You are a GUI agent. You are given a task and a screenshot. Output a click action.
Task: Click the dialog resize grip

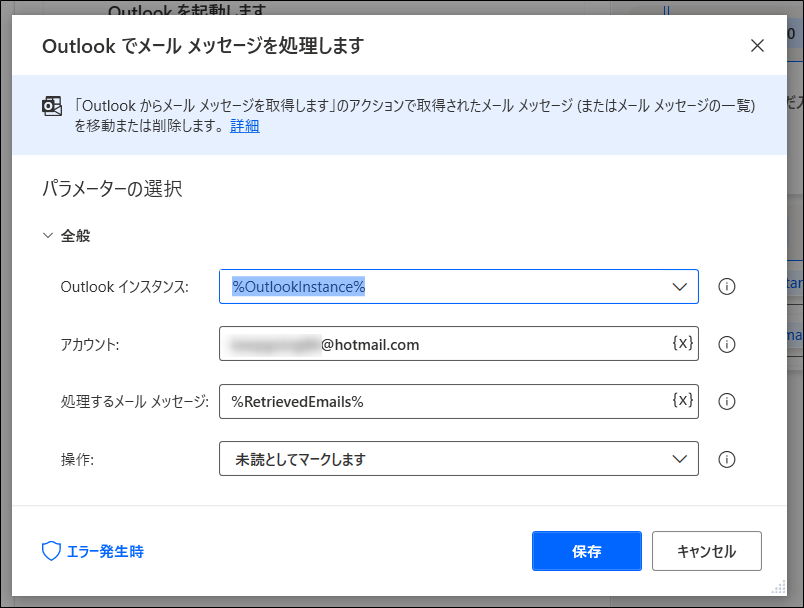tap(778, 587)
